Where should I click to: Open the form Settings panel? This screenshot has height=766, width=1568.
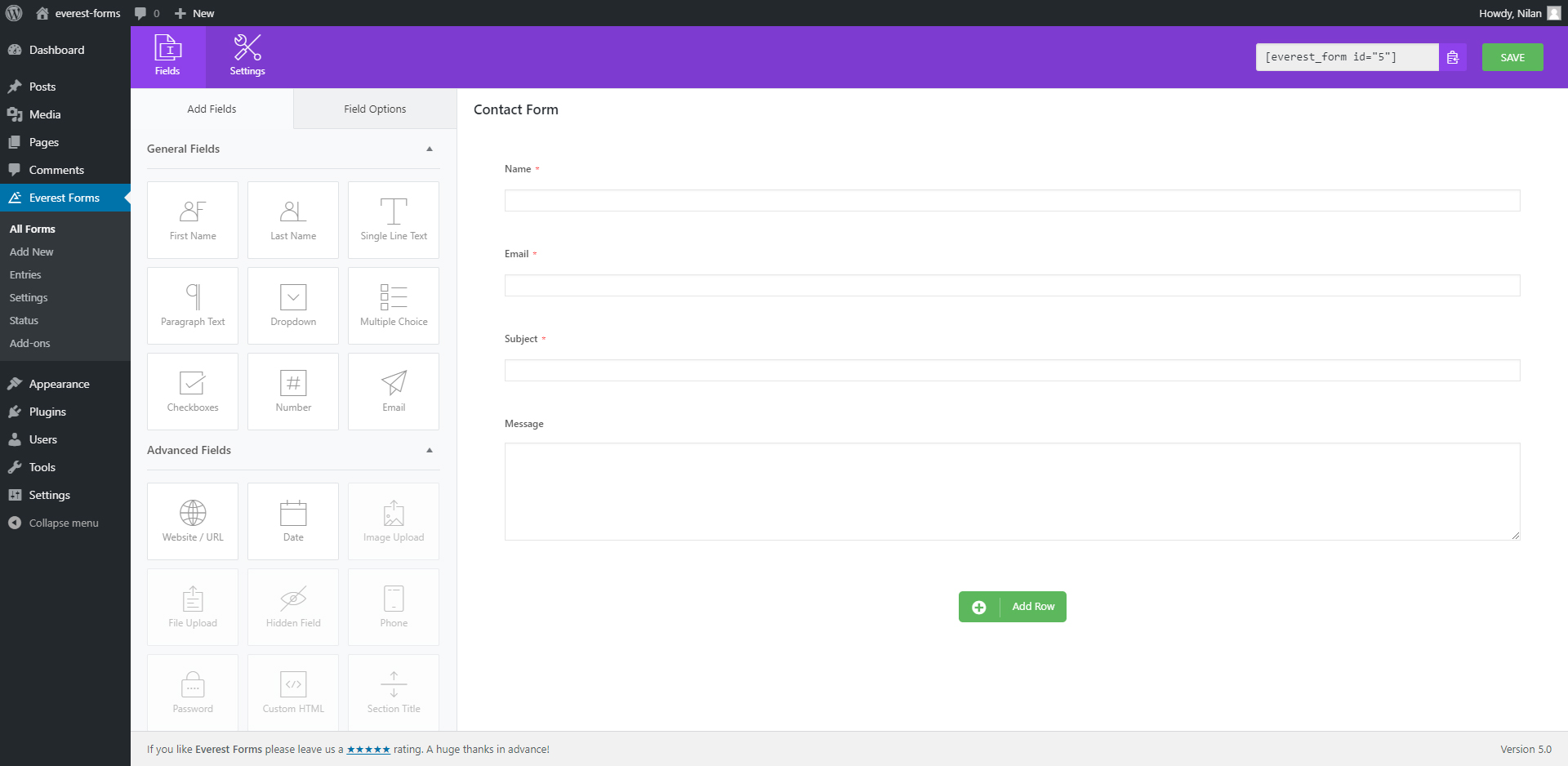point(247,56)
